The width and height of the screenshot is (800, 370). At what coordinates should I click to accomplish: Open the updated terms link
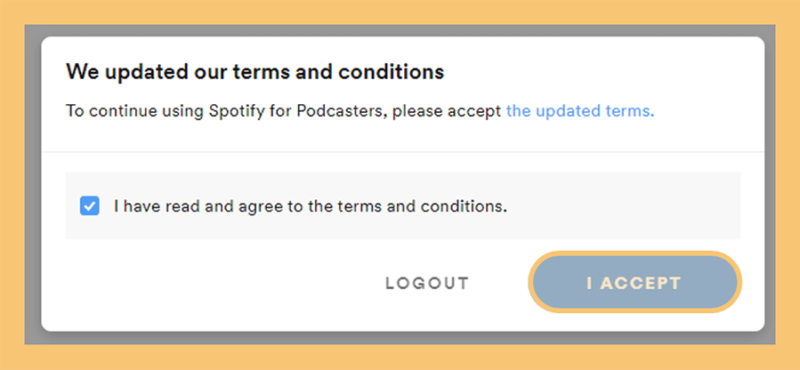580,111
